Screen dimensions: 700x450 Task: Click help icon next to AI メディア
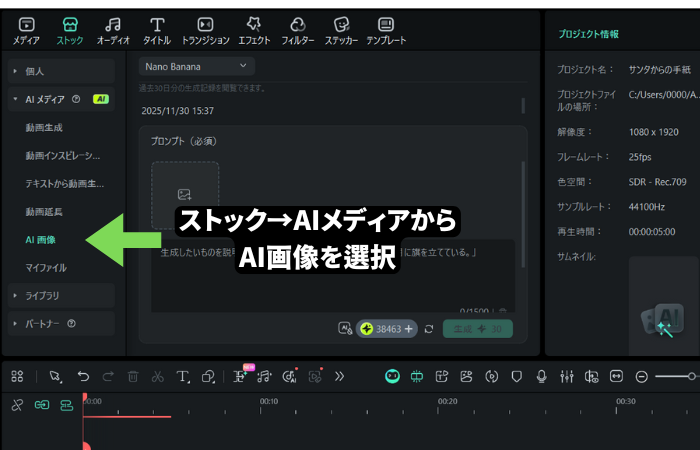pyautogui.click(x=76, y=99)
